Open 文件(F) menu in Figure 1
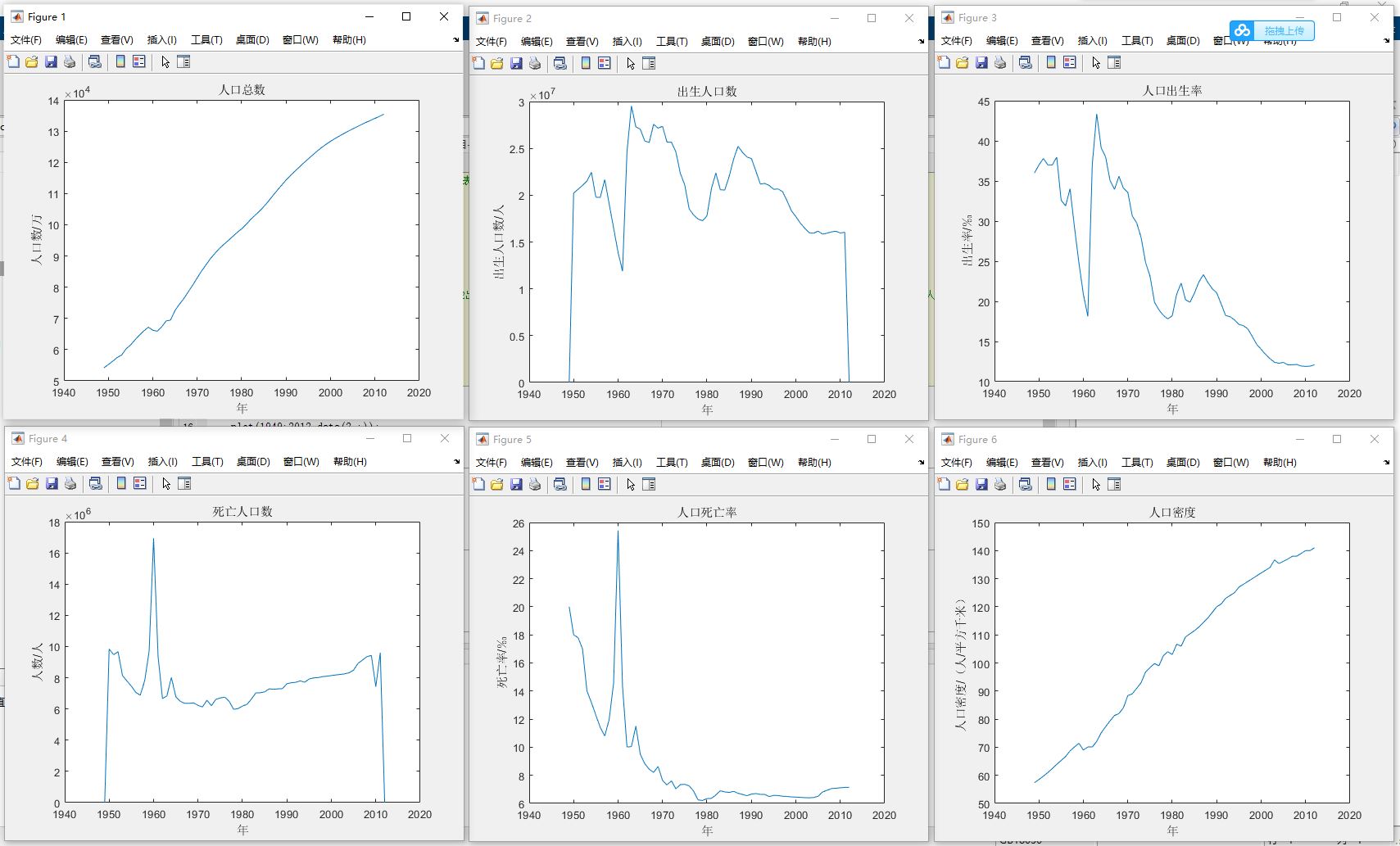 coord(25,40)
